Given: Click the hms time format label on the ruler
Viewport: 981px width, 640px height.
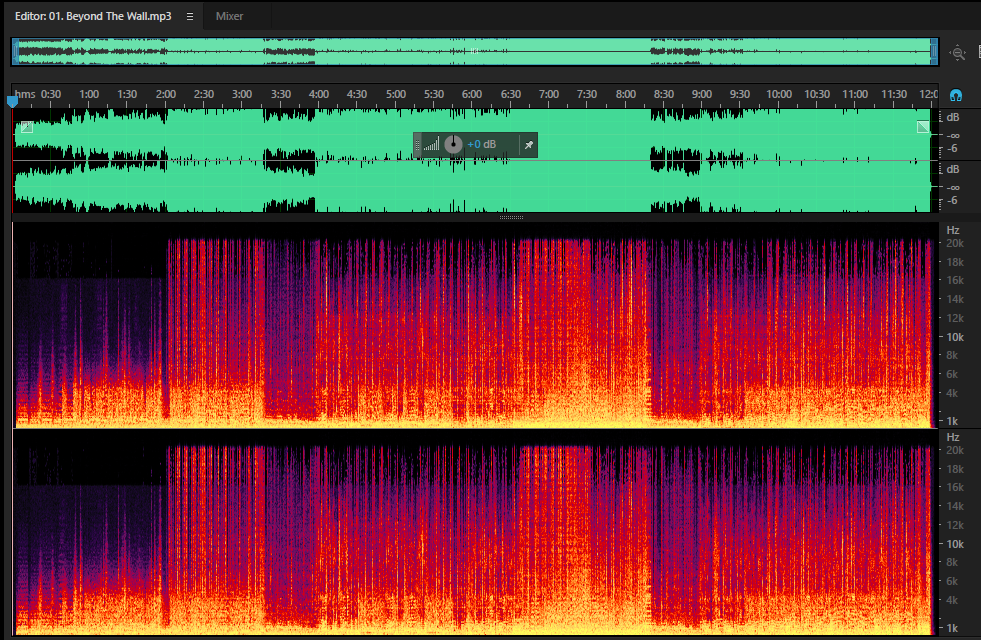Looking at the screenshot, I should 25,94.
